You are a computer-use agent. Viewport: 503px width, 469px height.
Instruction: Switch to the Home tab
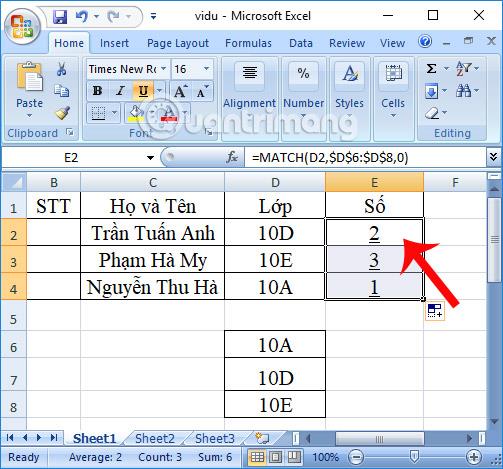[69, 43]
